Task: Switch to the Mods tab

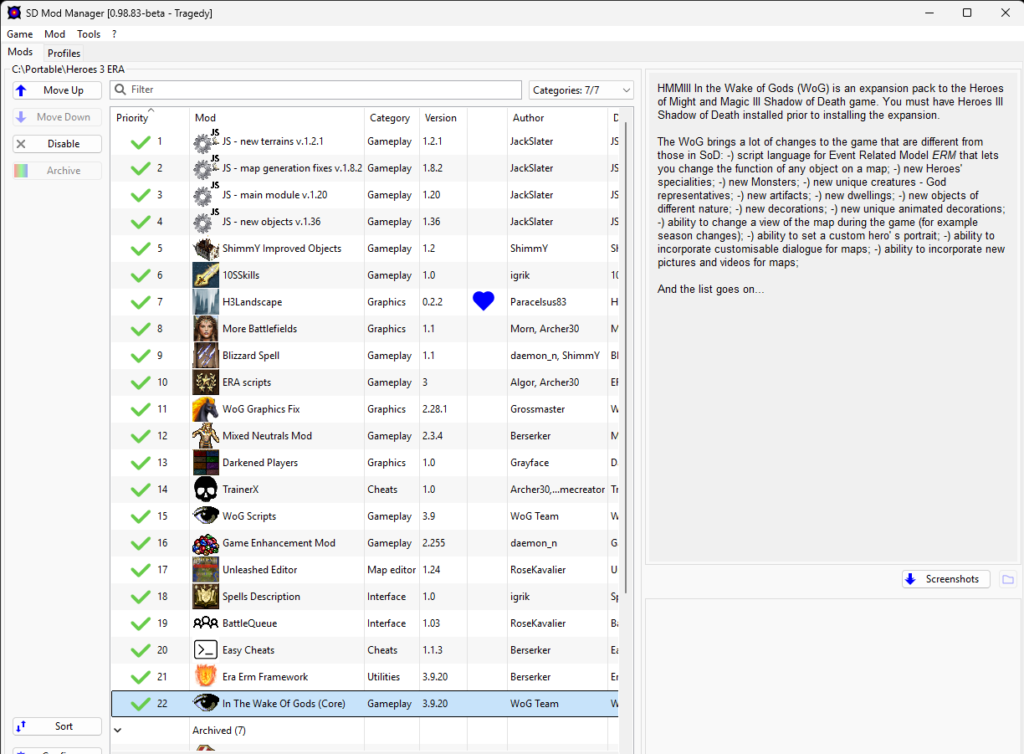Action: point(20,52)
